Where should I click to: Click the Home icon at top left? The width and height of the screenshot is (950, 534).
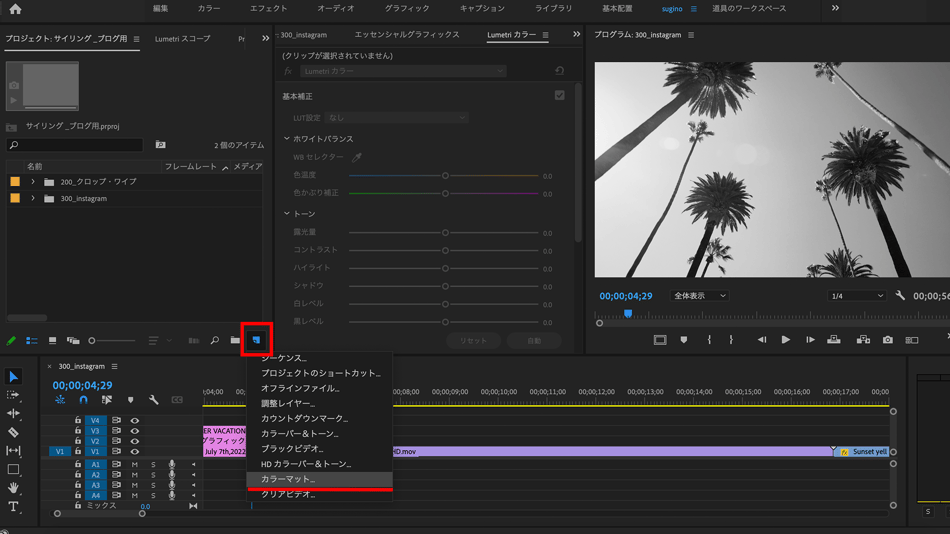15,9
